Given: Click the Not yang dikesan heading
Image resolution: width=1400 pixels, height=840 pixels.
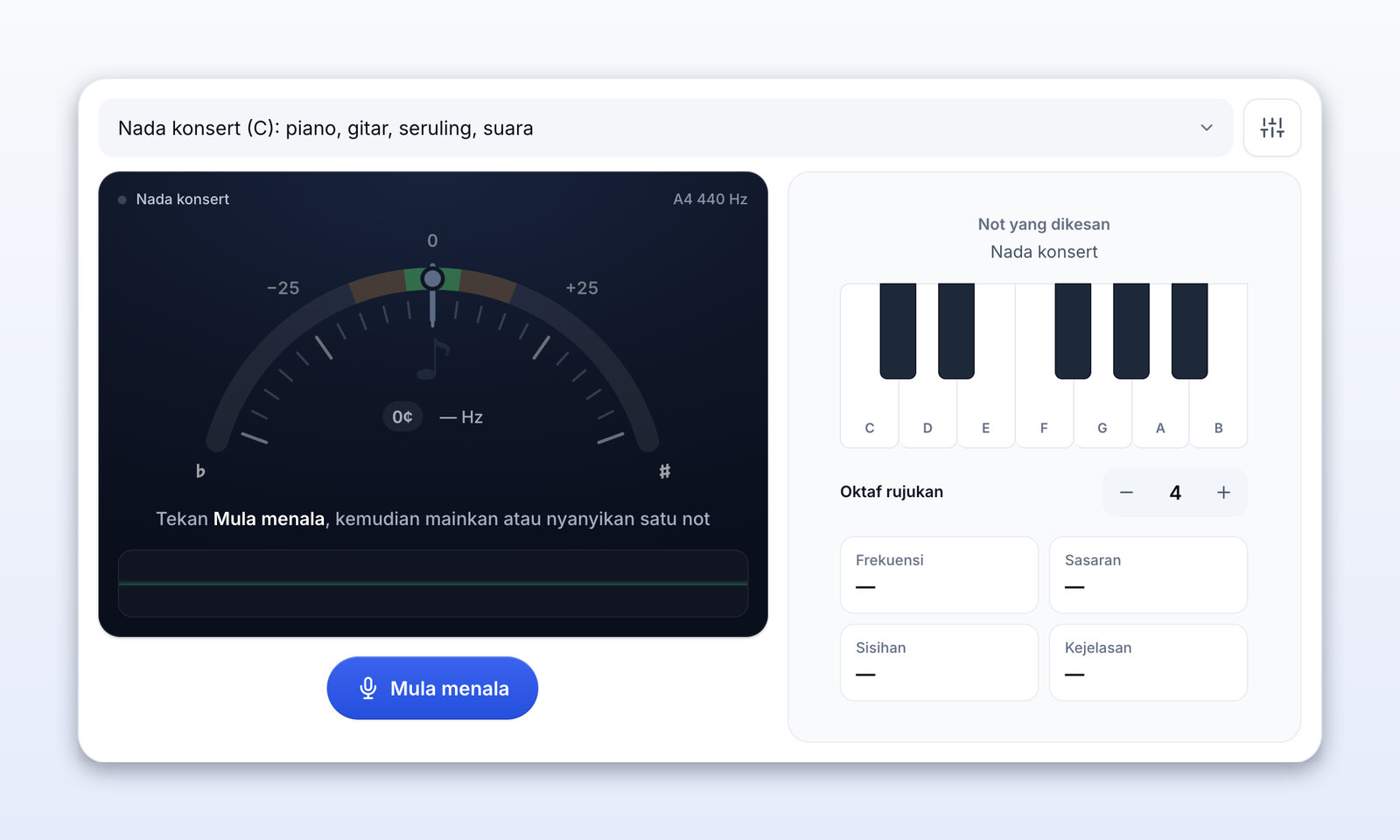Looking at the screenshot, I should pos(1044,224).
